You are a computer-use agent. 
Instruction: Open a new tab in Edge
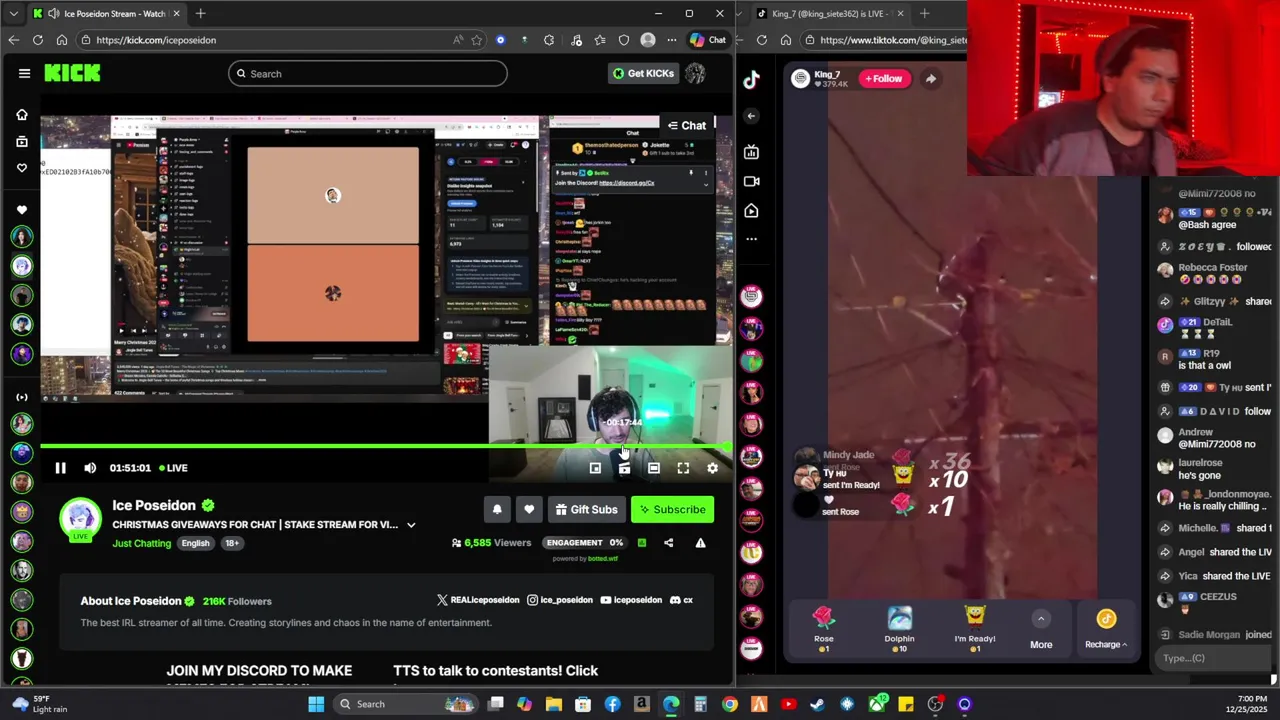[200, 14]
